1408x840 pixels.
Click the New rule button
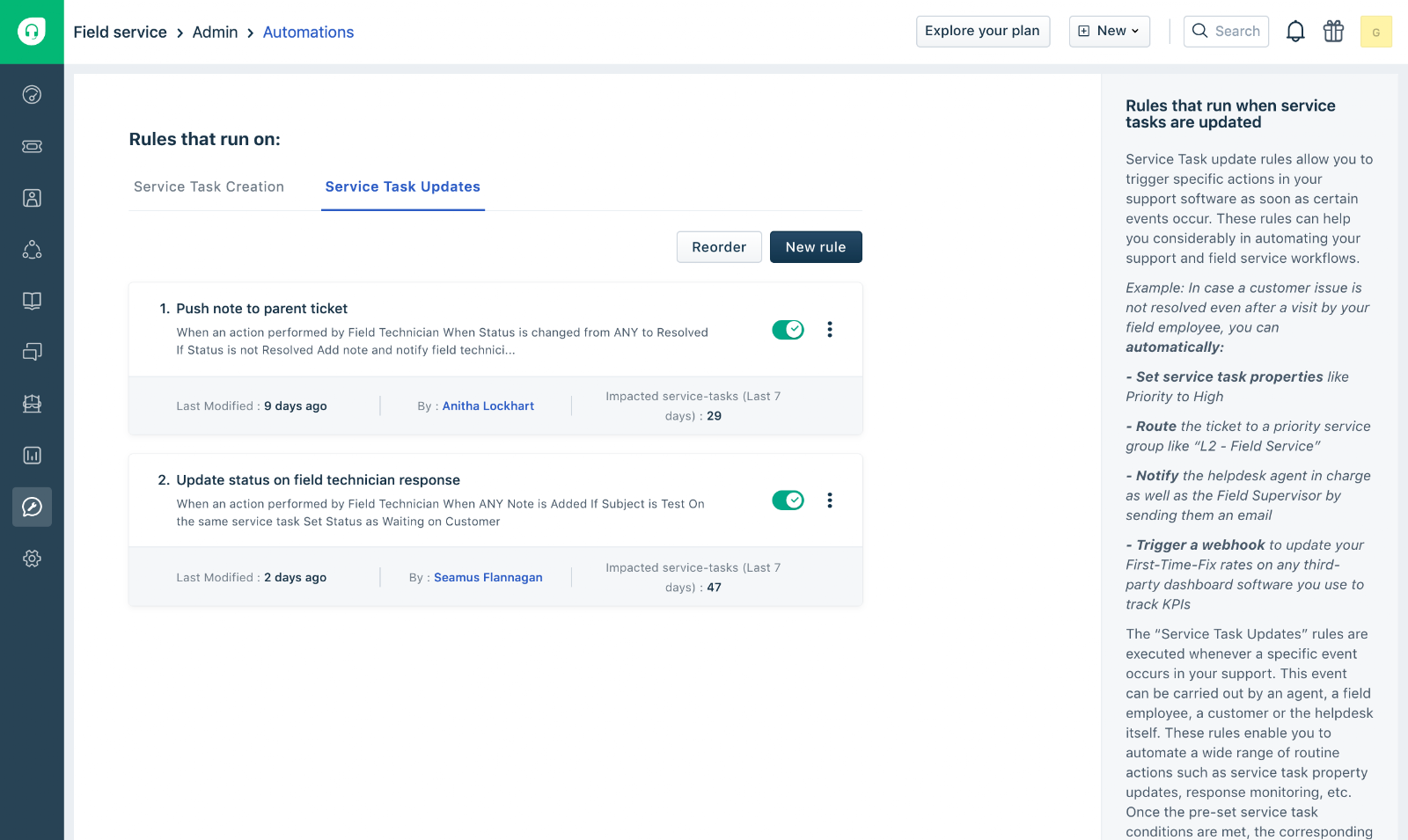tap(815, 247)
